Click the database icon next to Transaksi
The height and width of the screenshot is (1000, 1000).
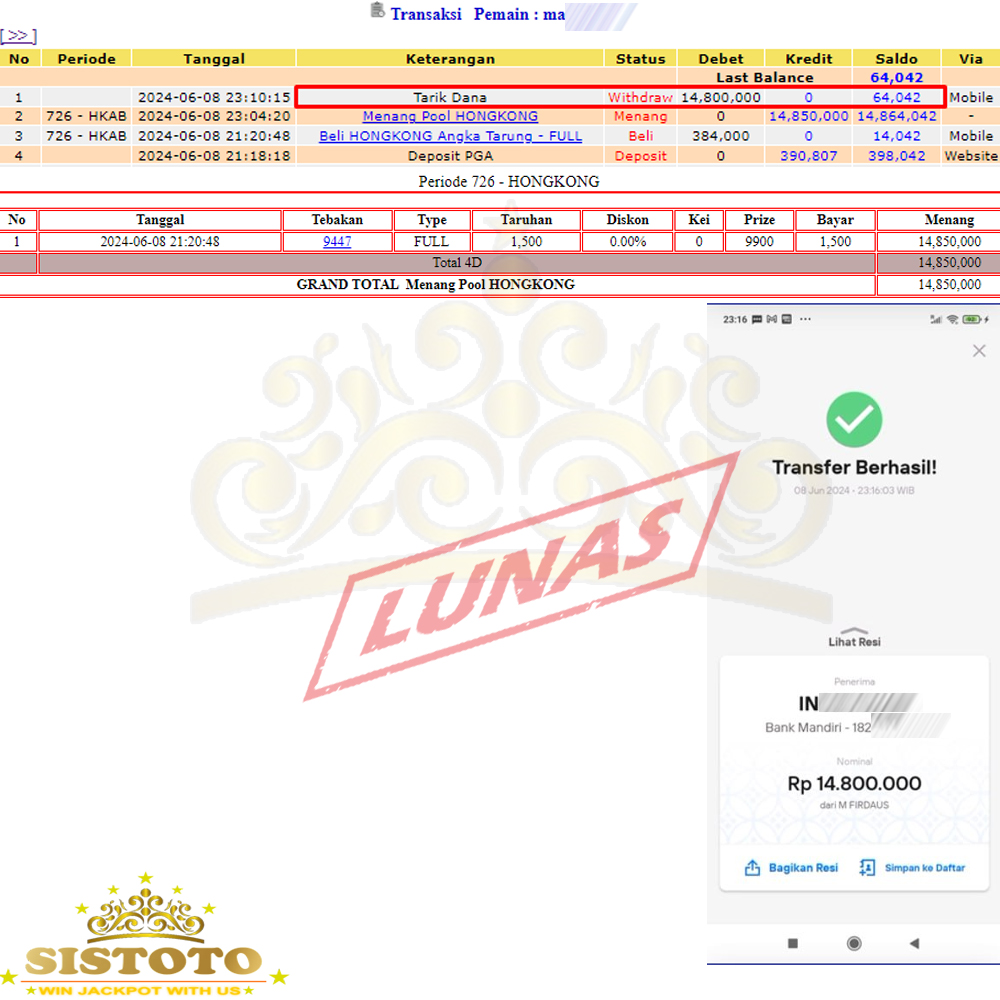point(377,11)
